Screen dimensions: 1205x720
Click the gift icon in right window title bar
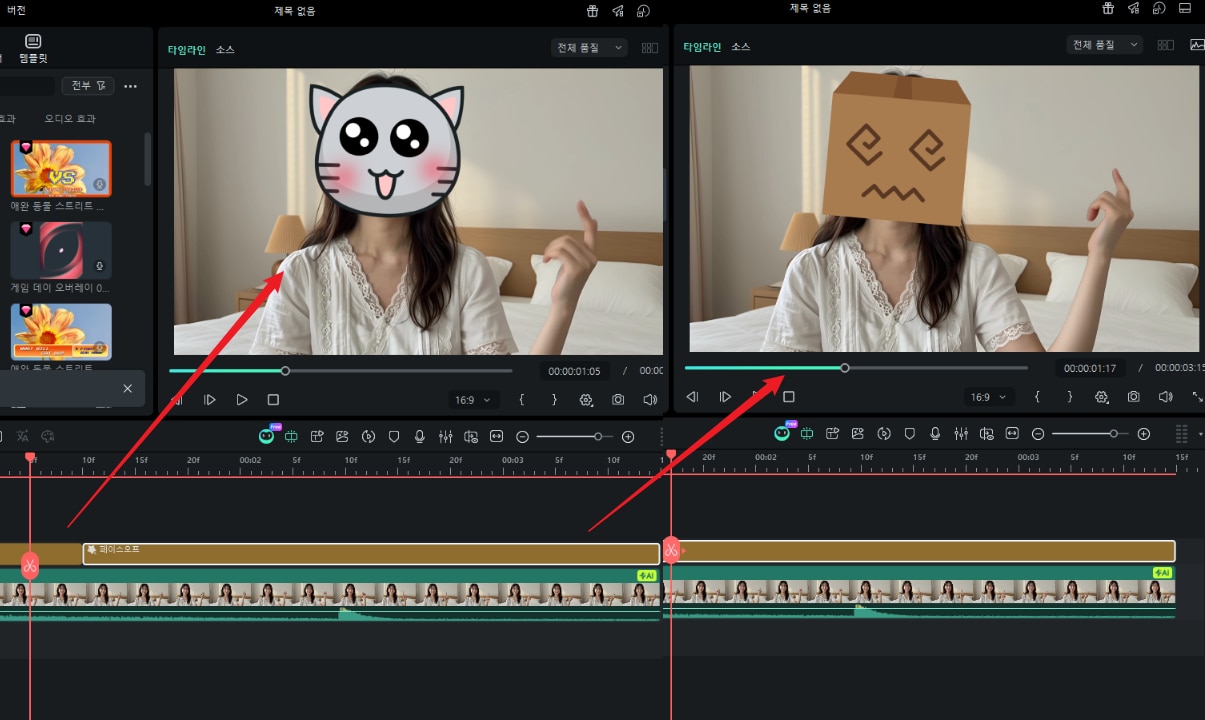tap(1108, 8)
